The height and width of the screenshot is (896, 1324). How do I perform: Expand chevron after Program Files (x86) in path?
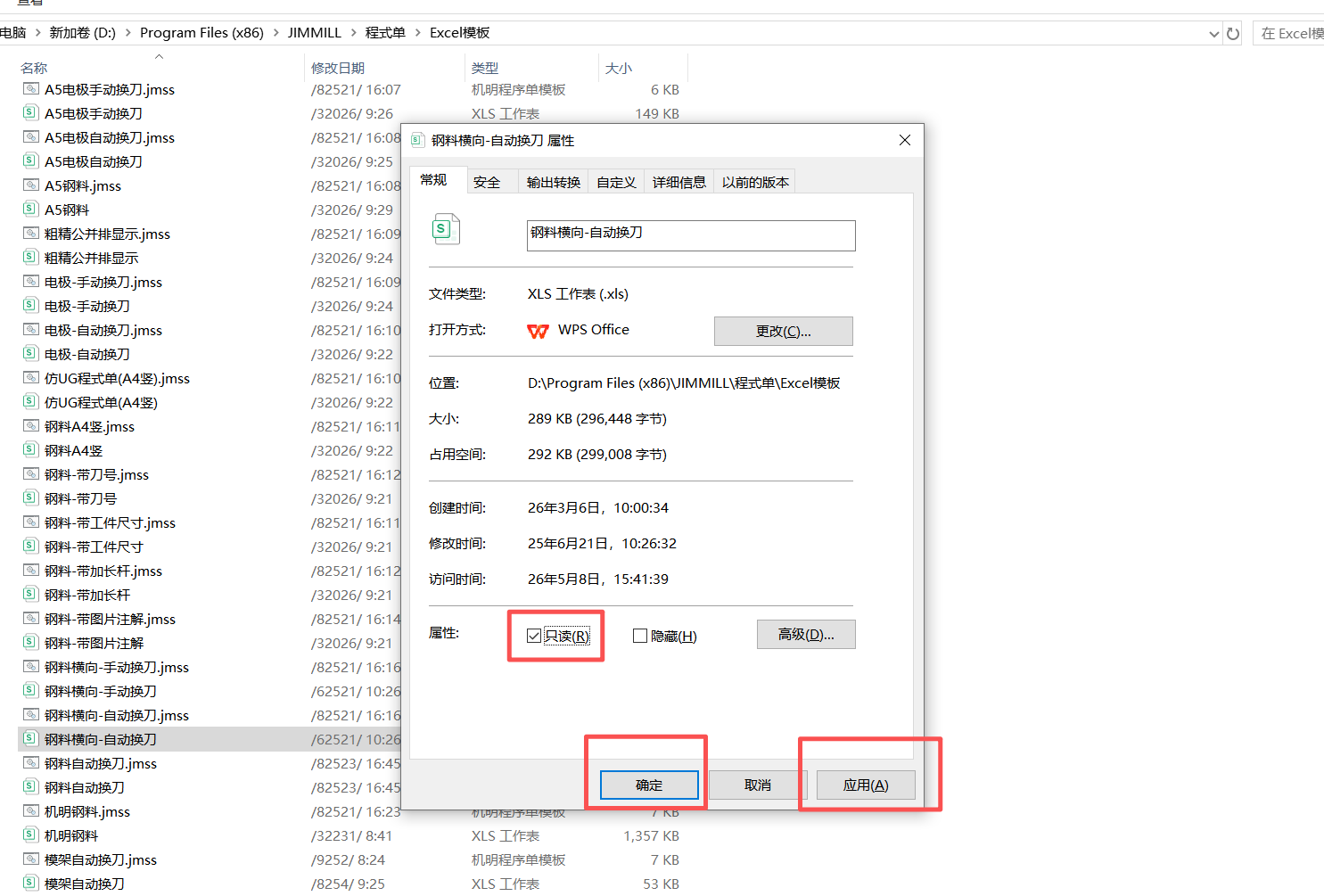pyautogui.click(x=275, y=33)
